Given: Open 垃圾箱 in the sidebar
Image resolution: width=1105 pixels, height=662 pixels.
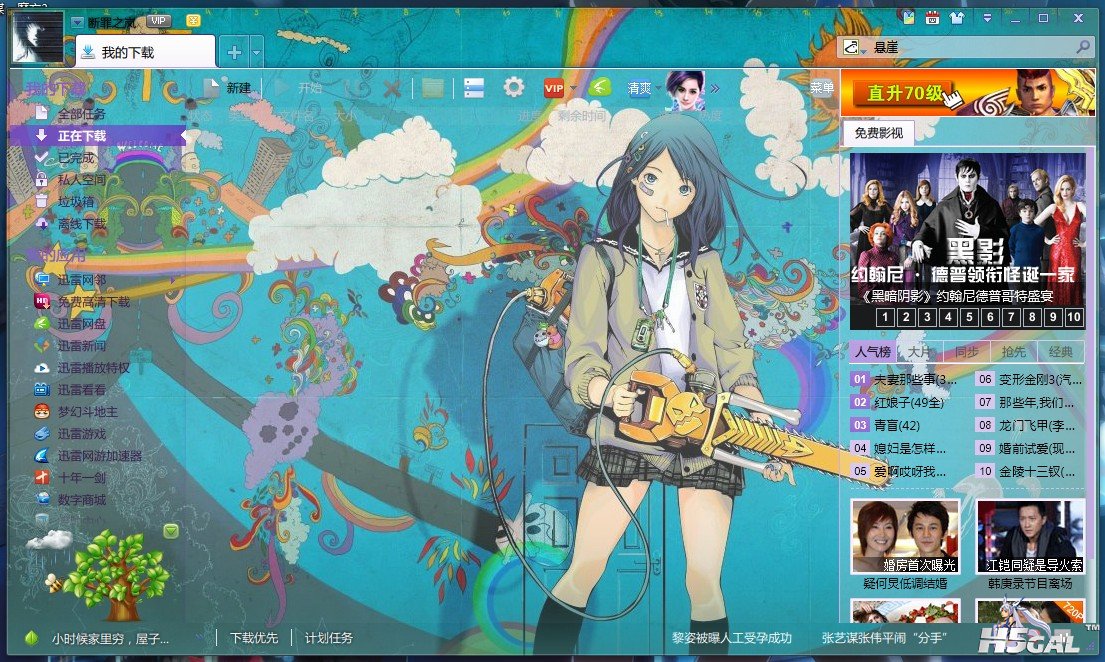Looking at the screenshot, I should [x=75, y=202].
